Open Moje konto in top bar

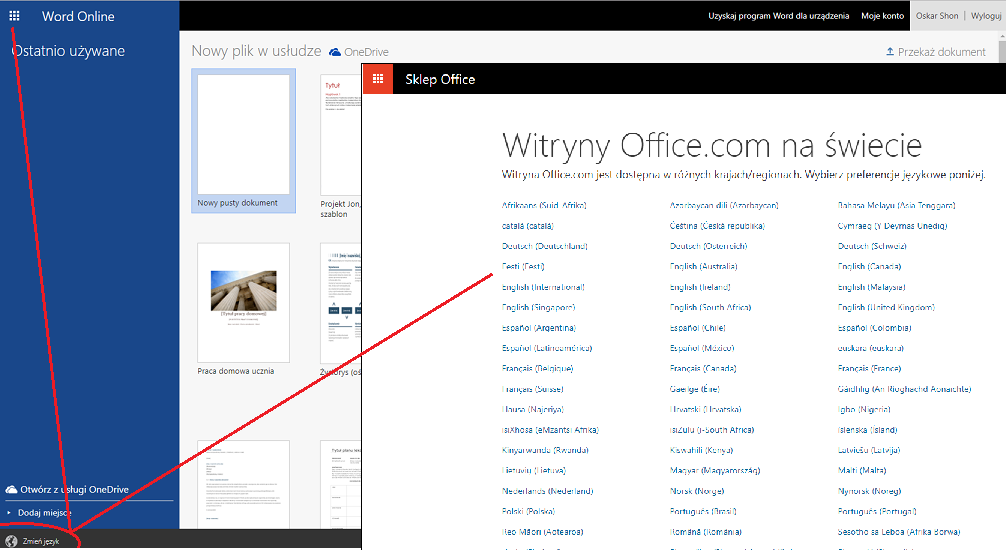click(882, 16)
